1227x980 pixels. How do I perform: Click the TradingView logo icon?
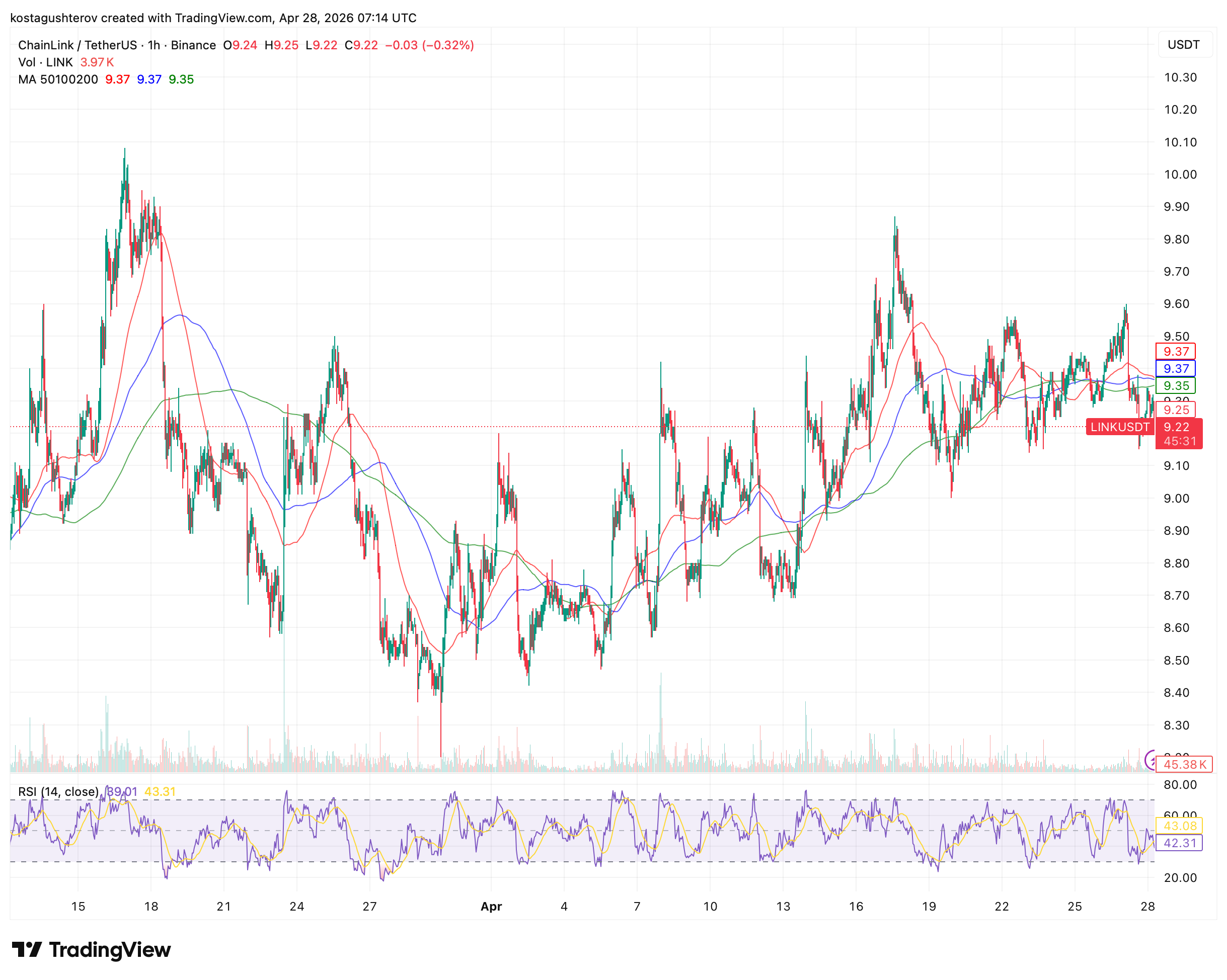[26, 949]
